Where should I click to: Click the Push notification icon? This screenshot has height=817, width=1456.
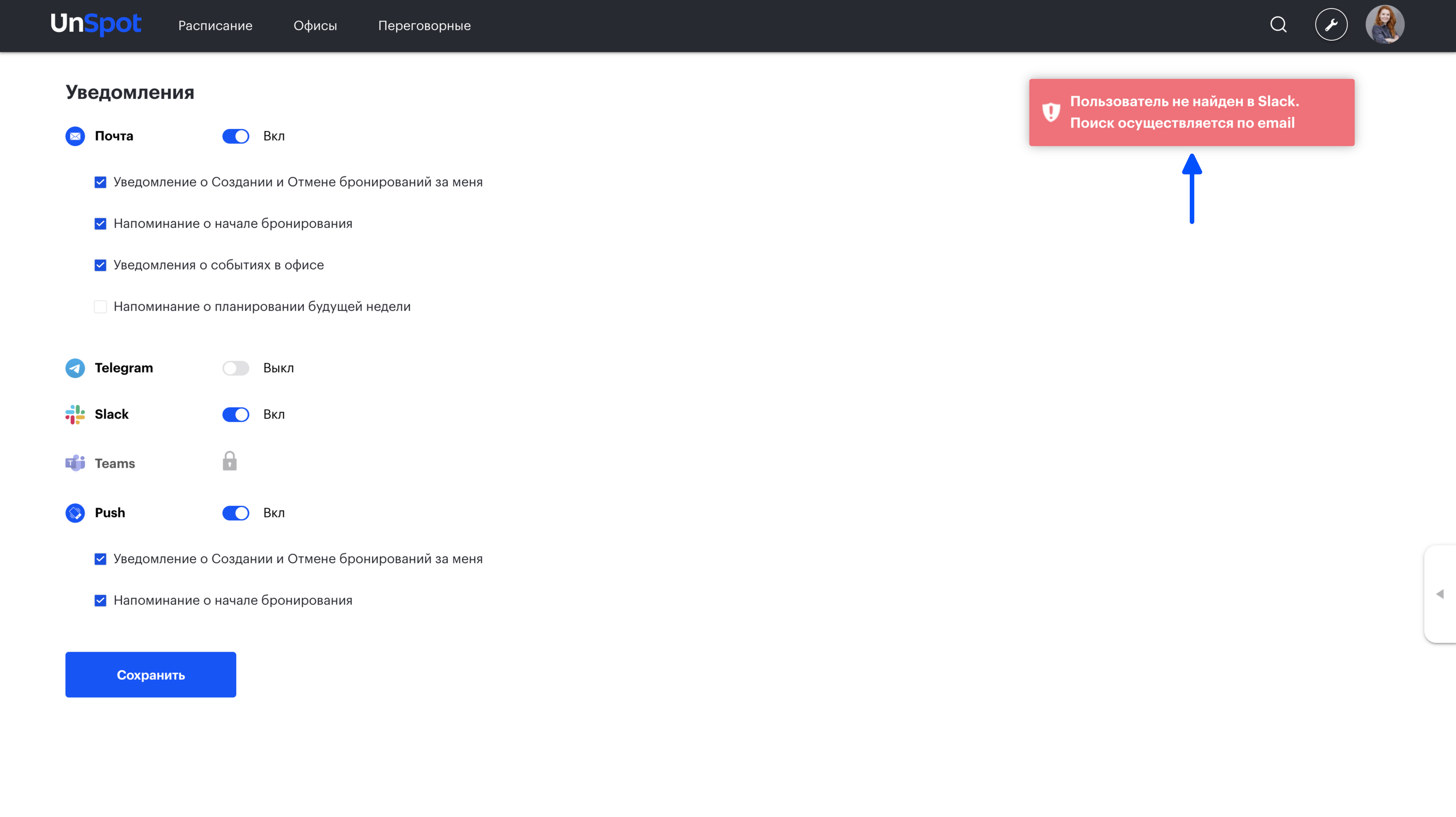point(75,513)
